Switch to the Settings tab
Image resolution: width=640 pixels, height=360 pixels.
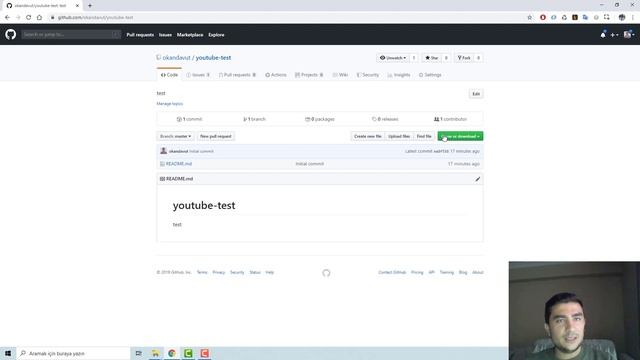click(430, 75)
